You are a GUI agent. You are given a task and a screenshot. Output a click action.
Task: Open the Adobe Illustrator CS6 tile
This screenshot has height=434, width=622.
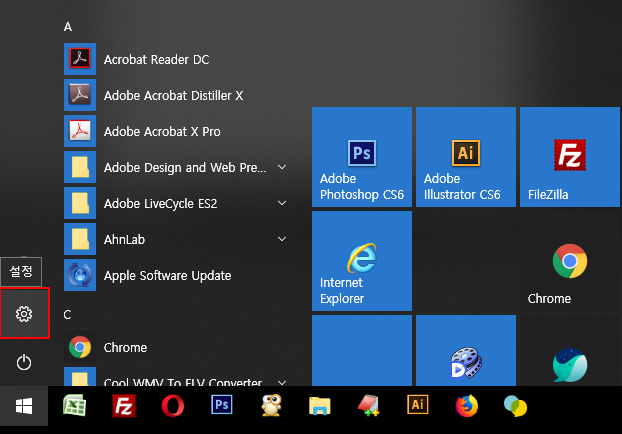[466, 157]
